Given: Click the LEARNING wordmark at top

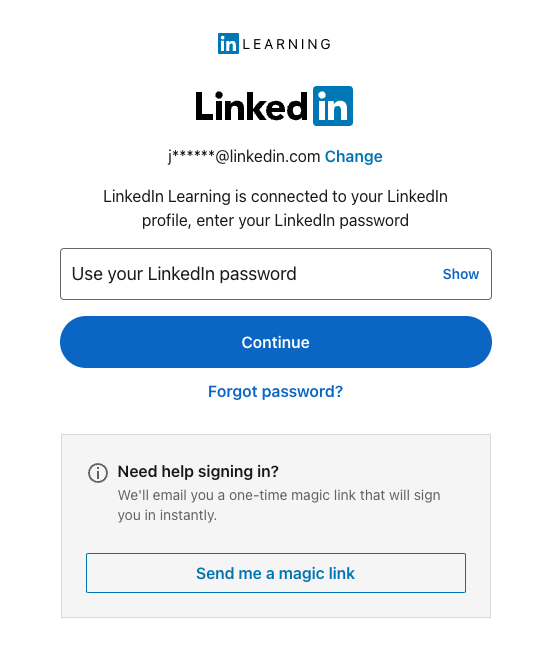Looking at the screenshot, I should click(287, 44).
